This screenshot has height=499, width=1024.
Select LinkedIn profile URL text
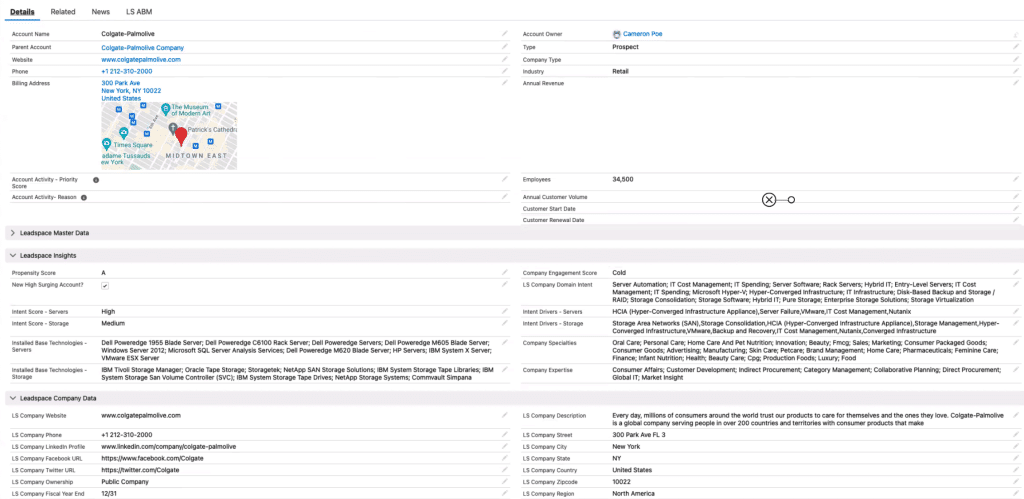(x=168, y=447)
